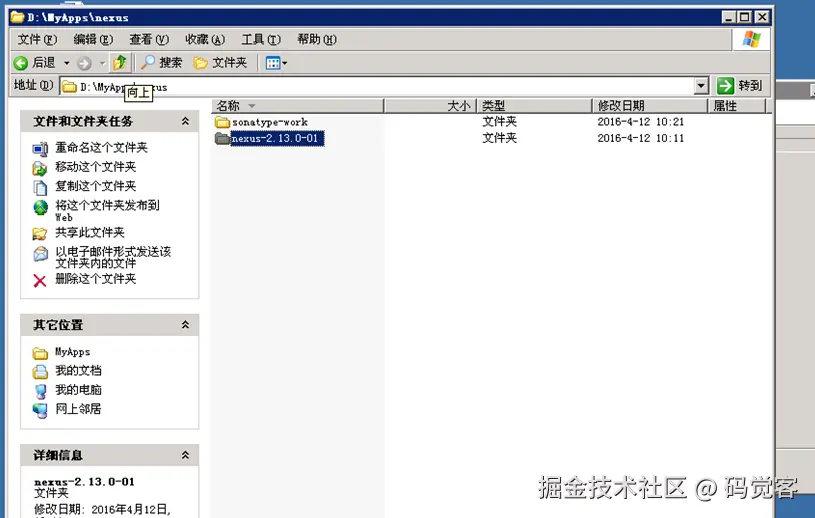The width and height of the screenshot is (815, 518).
Task: Maximize the explorer window
Action: click(745, 17)
